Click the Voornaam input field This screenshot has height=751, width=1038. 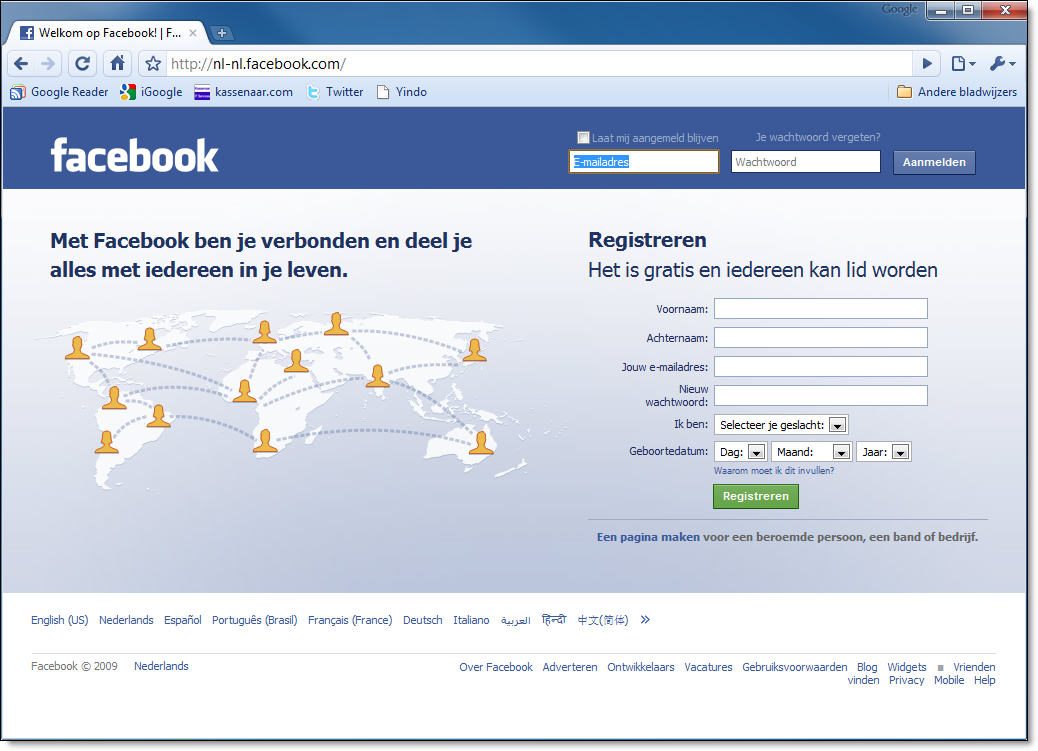[821, 309]
